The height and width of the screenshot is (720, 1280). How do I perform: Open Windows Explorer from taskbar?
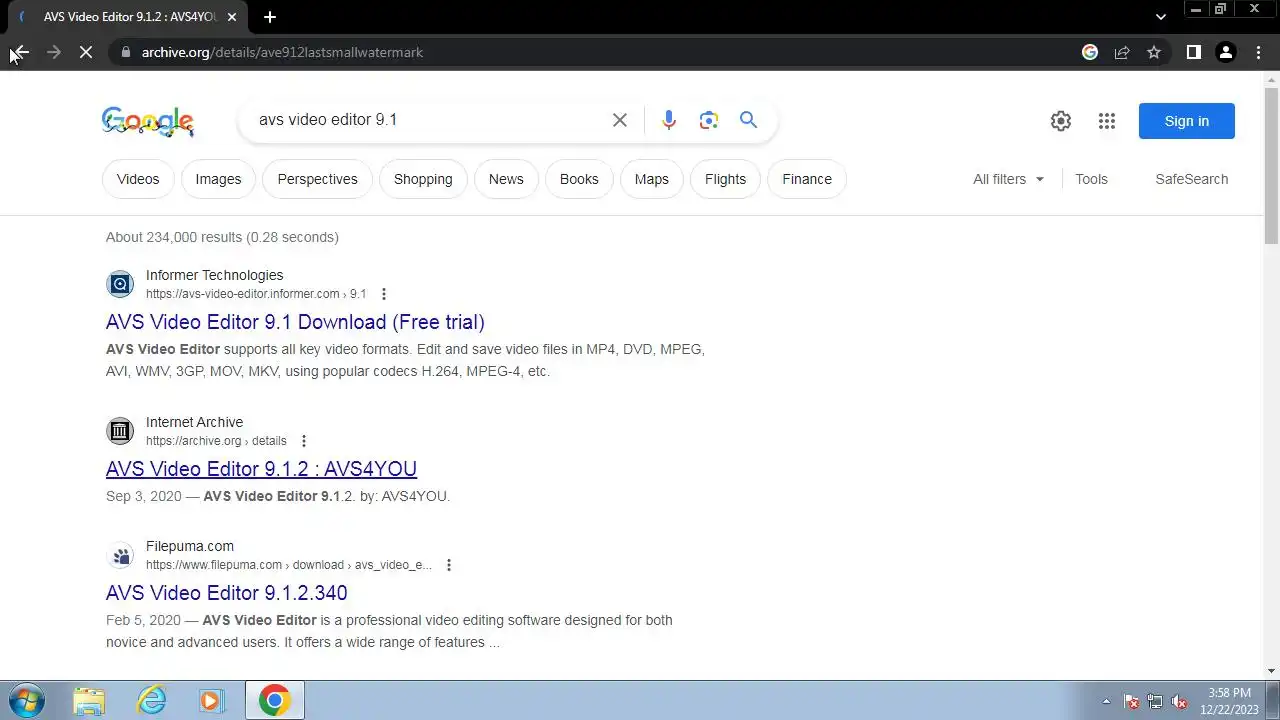[89, 700]
